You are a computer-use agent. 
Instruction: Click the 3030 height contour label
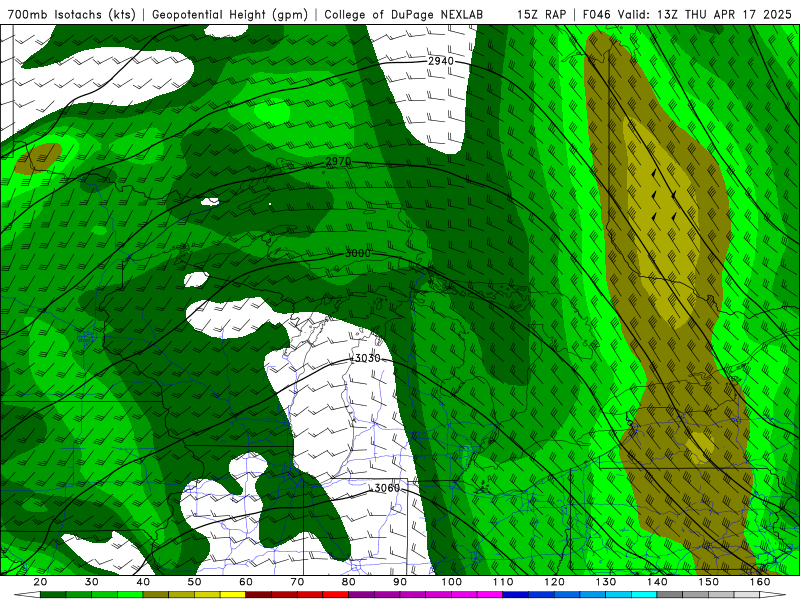(x=367, y=358)
